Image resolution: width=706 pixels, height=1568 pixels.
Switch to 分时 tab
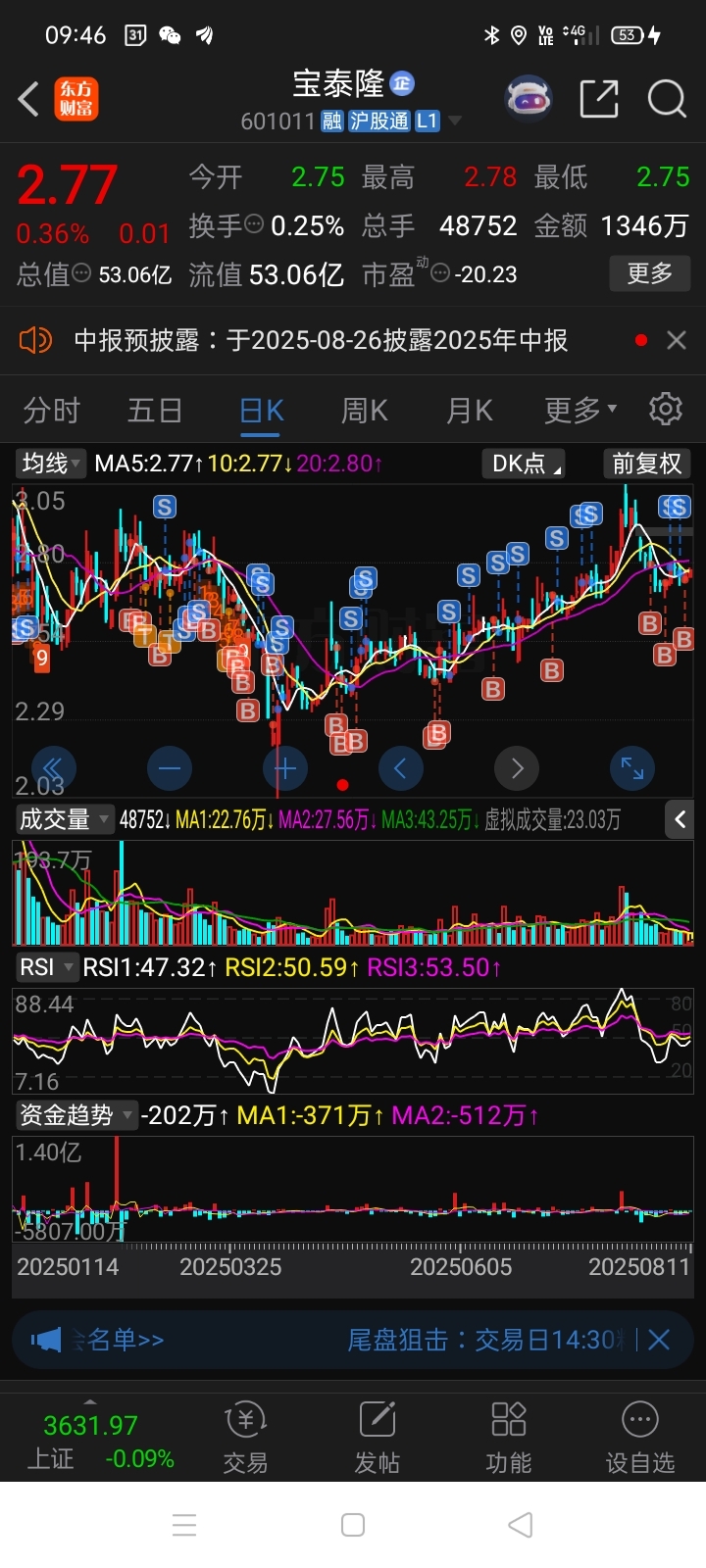51,410
